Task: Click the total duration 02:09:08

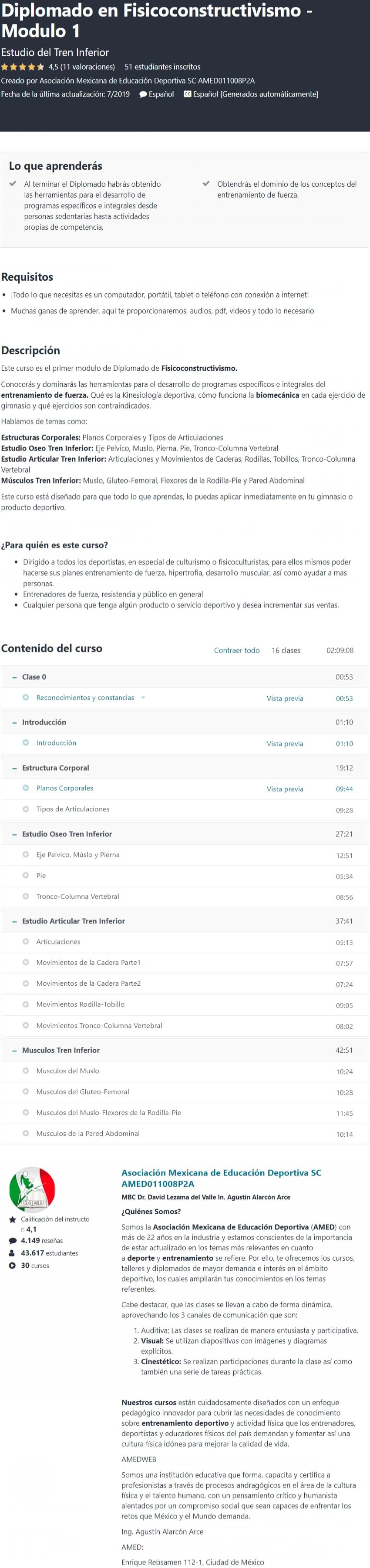Action: 340,650
